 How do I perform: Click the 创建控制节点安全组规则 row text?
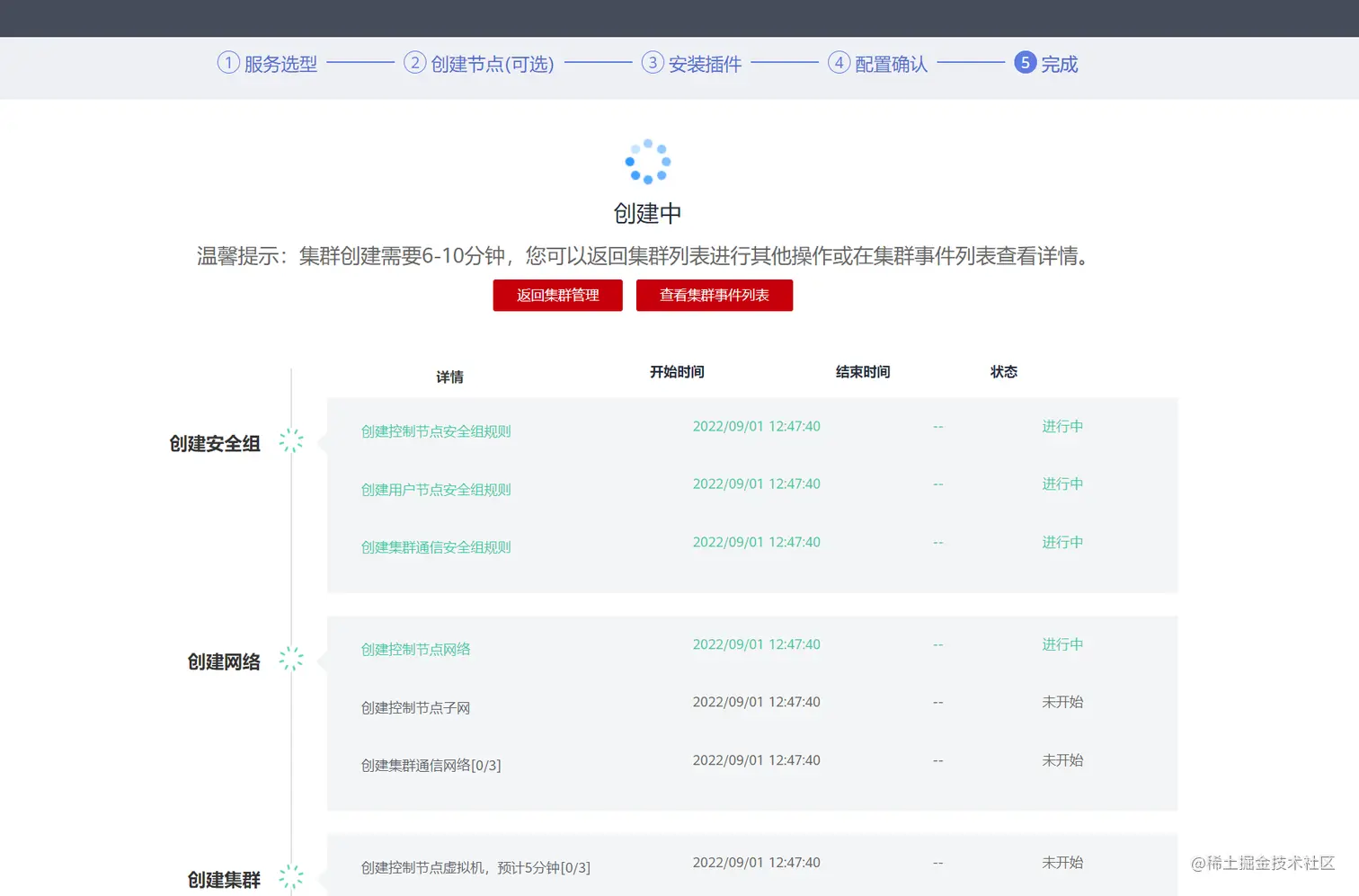436,431
